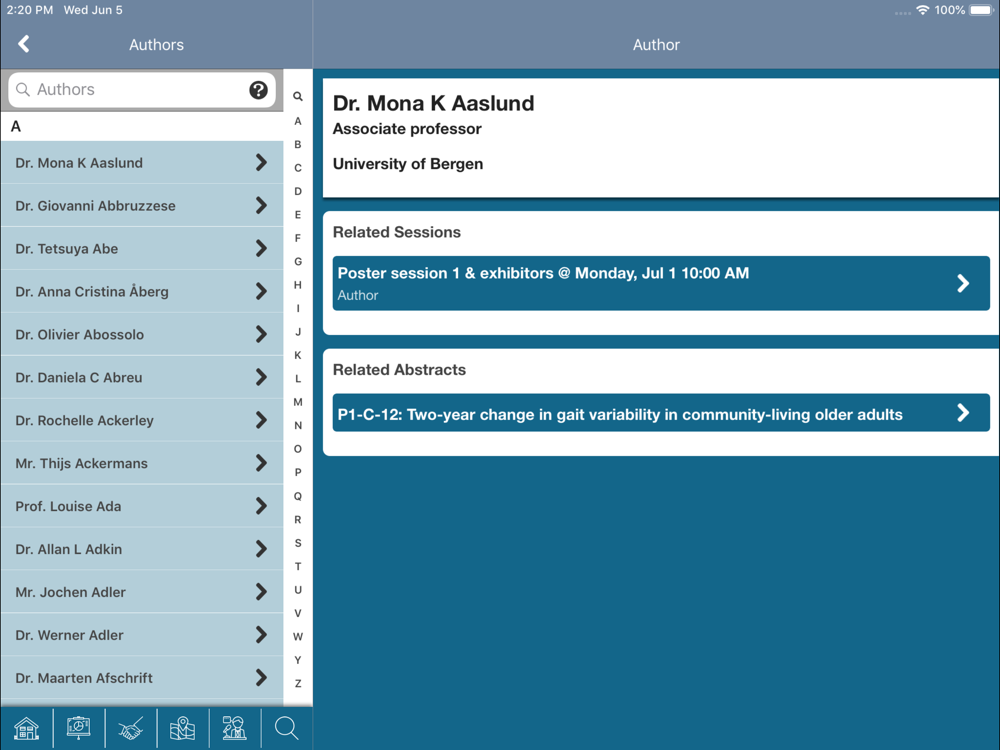Viewport: 1000px width, 750px height.
Task: Jump to letter R in index
Action: click(298, 520)
